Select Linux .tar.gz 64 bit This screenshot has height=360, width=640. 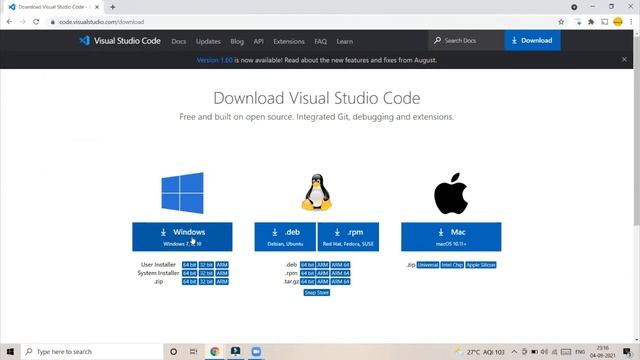point(307,282)
